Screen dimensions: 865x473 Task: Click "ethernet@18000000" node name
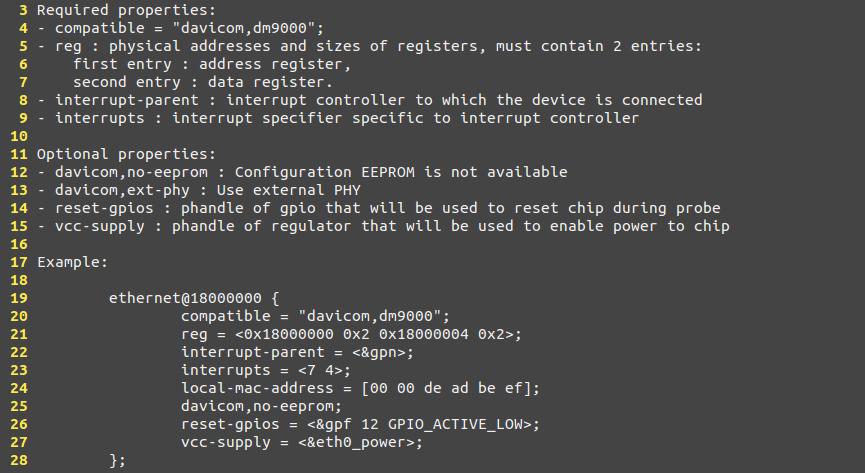click(x=185, y=299)
